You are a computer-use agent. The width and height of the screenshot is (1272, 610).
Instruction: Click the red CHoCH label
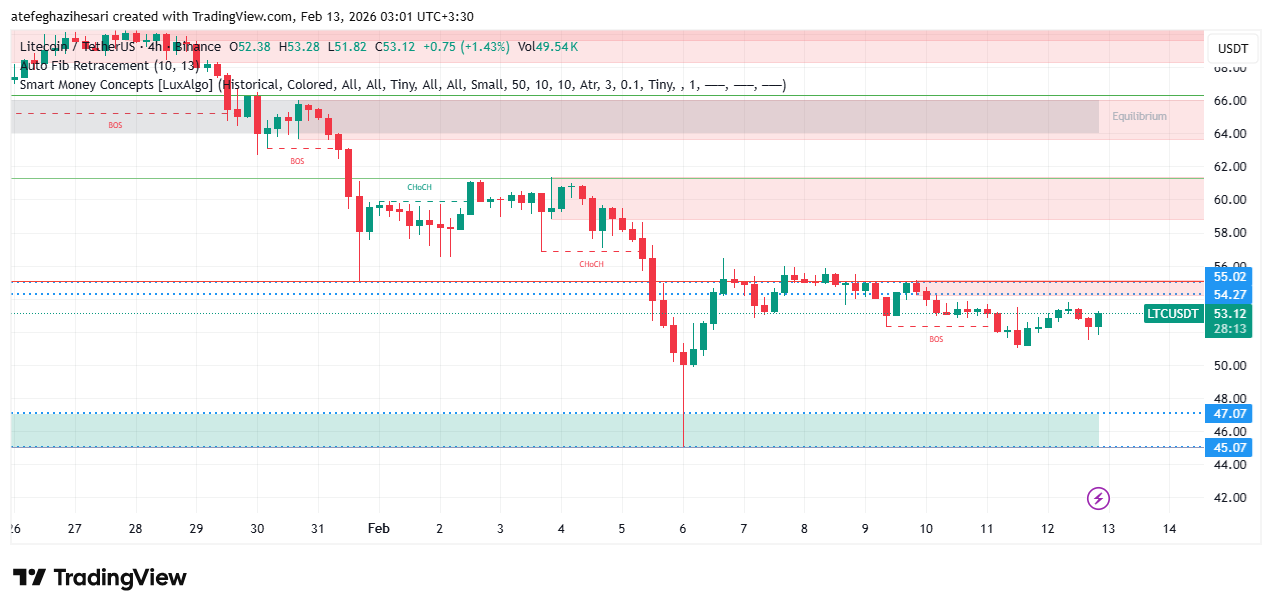click(591, 264)
